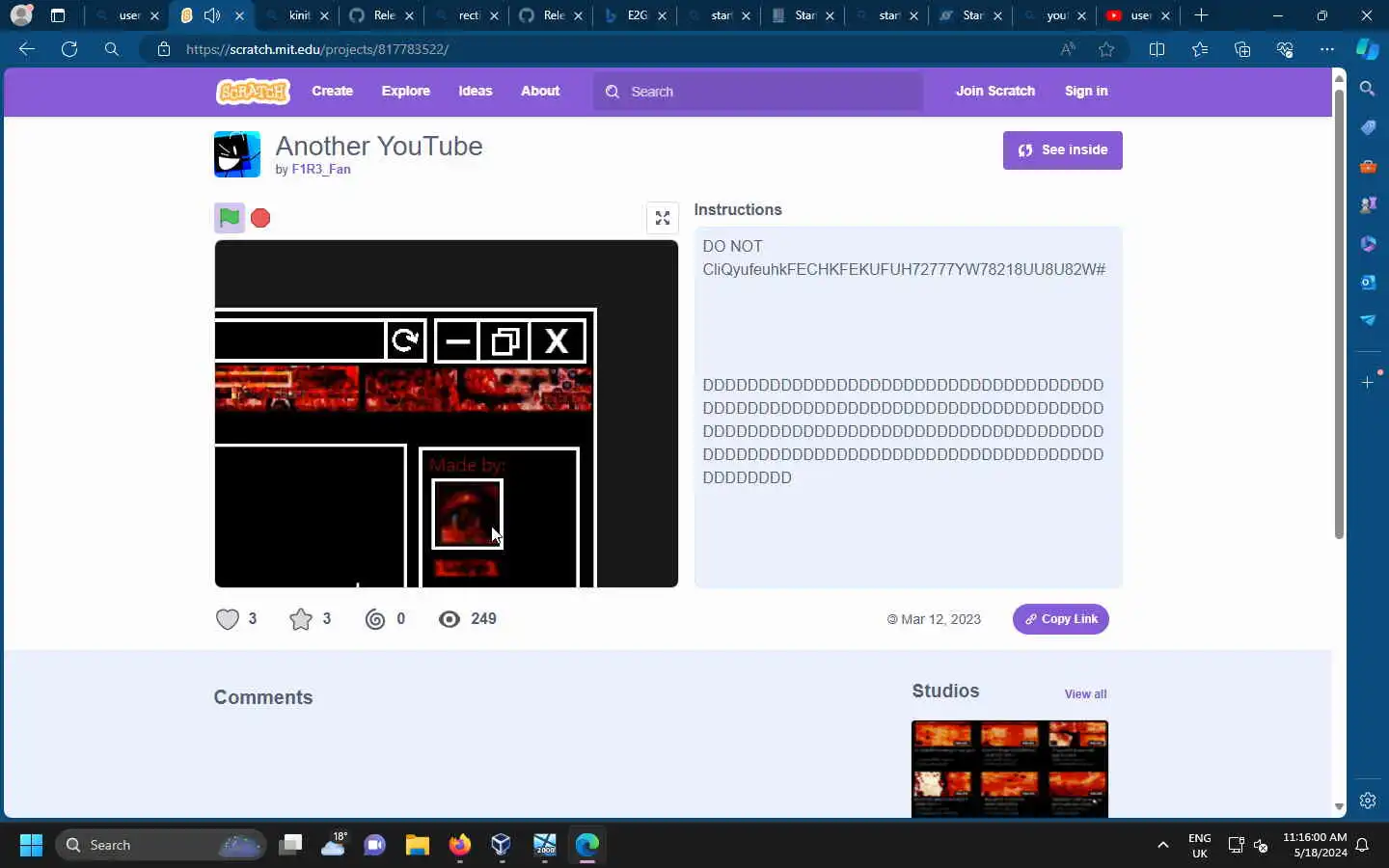Stop project with the red stop button
This screenshot has width=1389, height=868.
pos(260,218)
